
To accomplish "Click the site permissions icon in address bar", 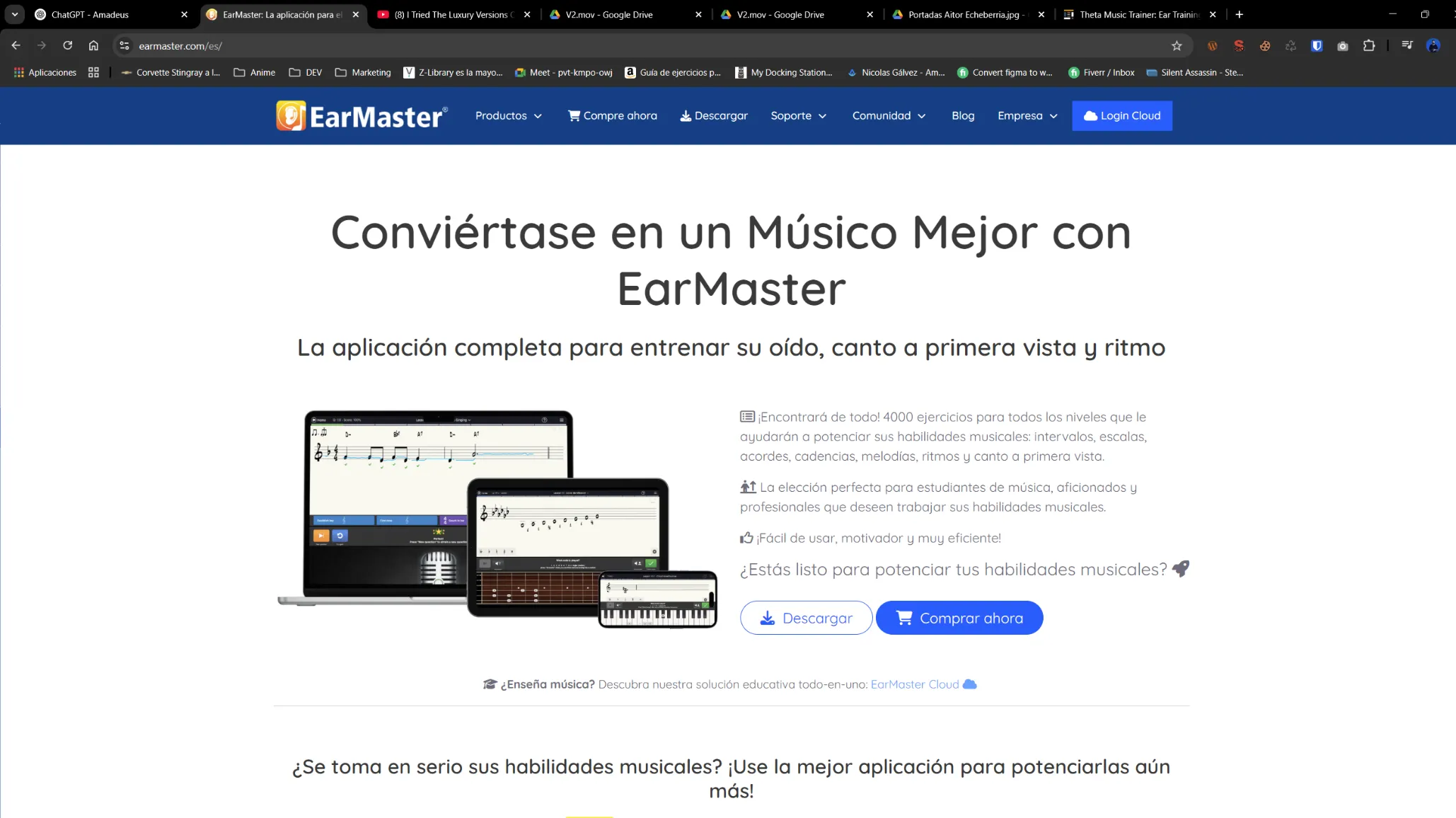I will pyautogui.click(x=125, y=45).
